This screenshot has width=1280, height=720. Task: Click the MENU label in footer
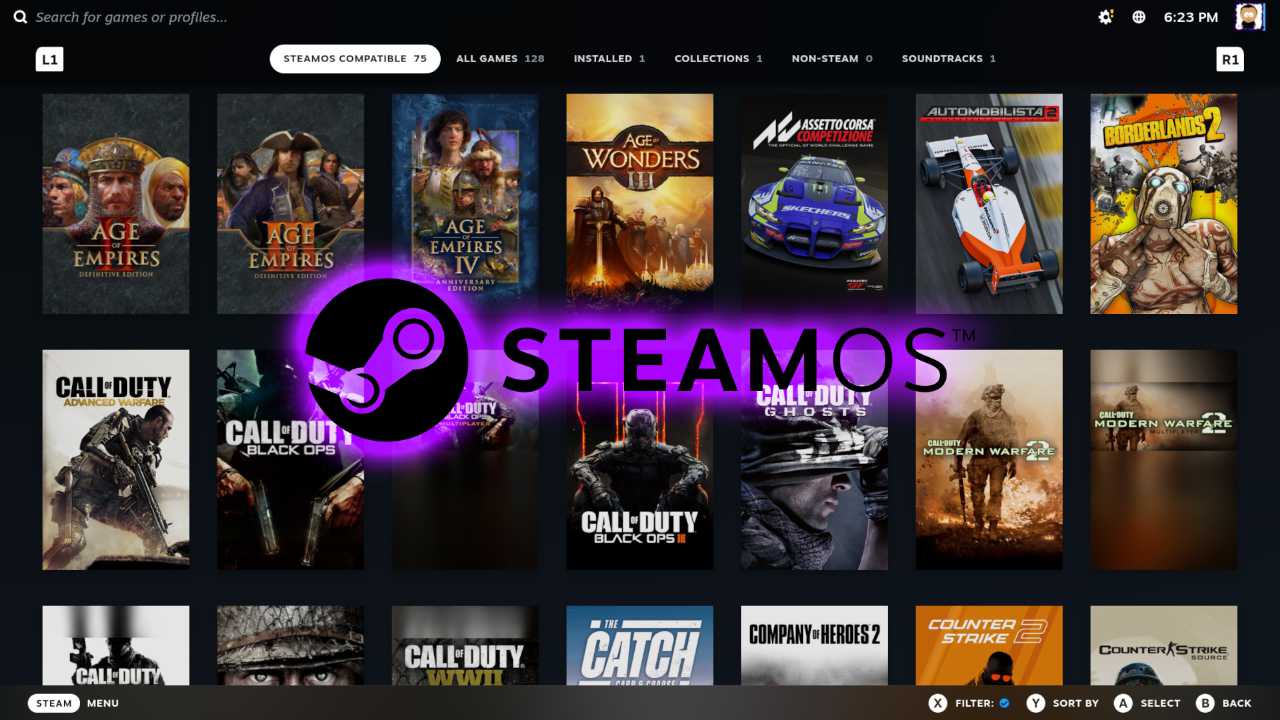[103, 703]
